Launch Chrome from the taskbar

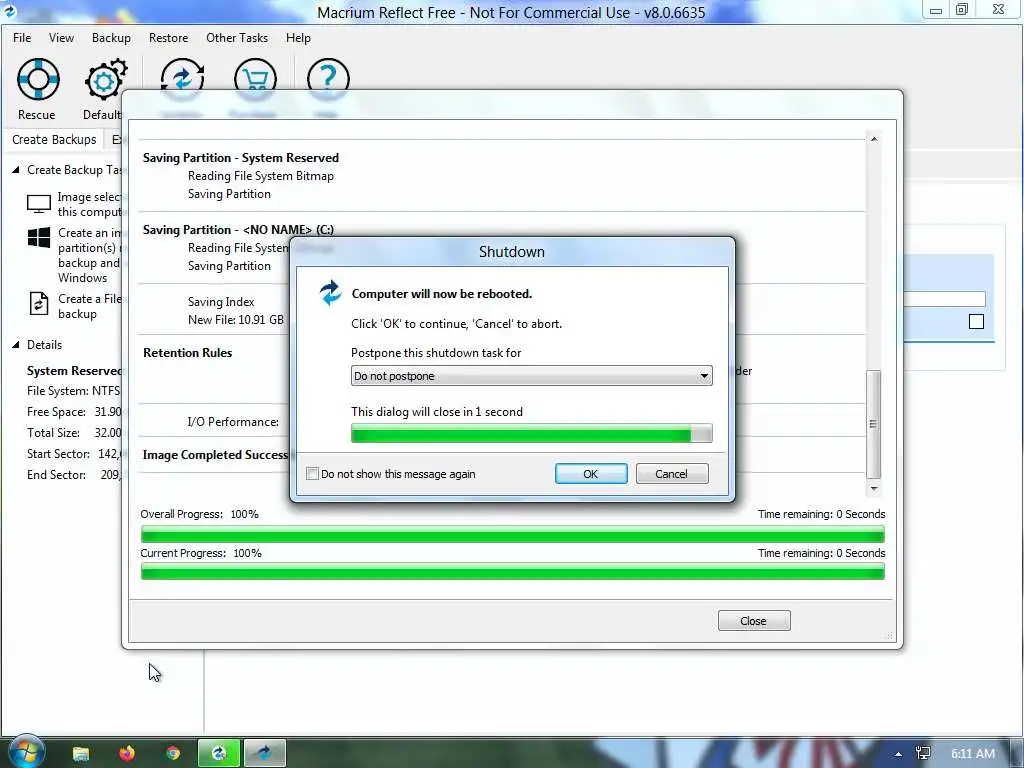pyautogui.click(x=172, y=753)
